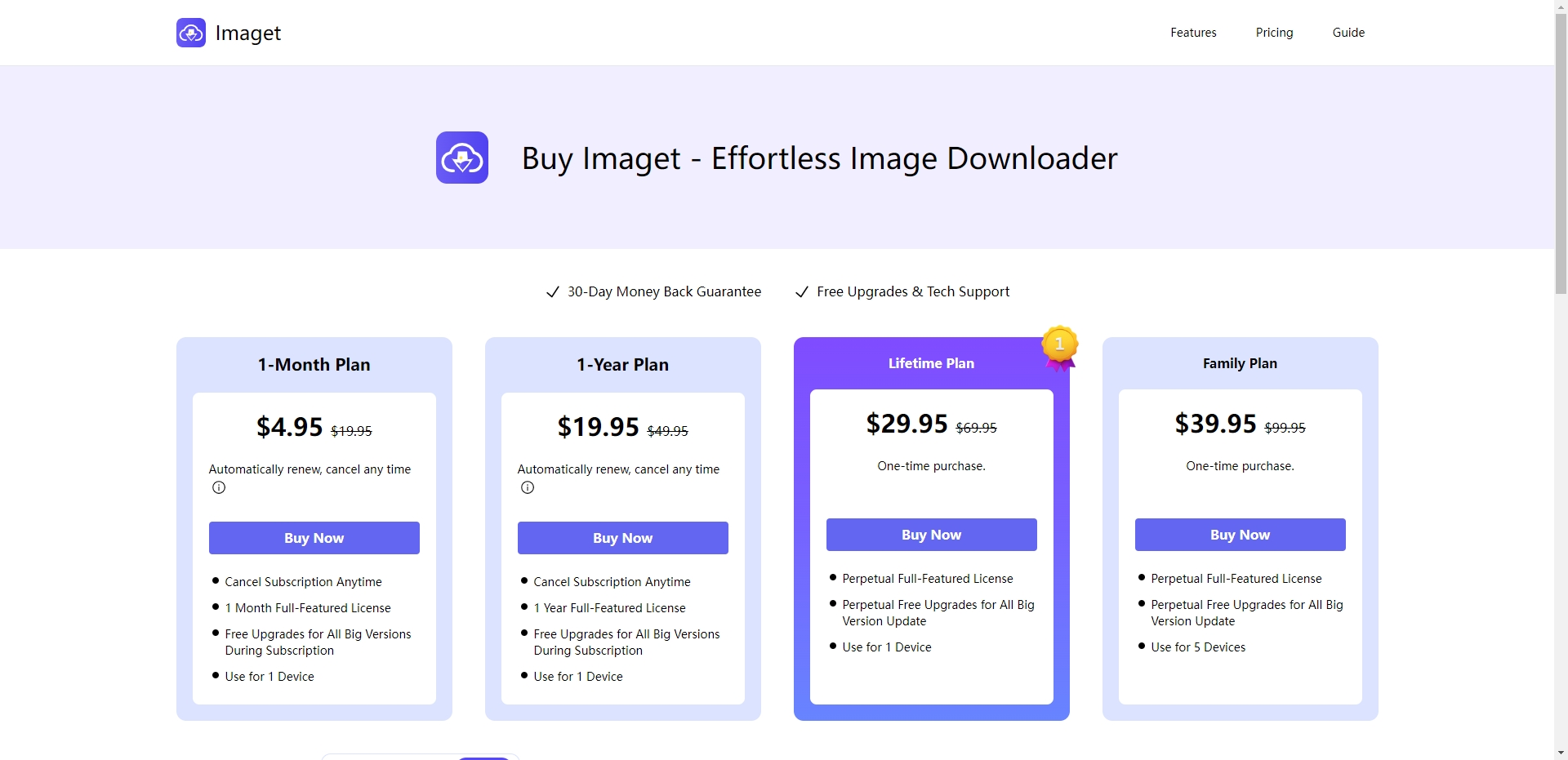
Task: Open the info icon in 1-Month Plan
Action: pos(219,488)
